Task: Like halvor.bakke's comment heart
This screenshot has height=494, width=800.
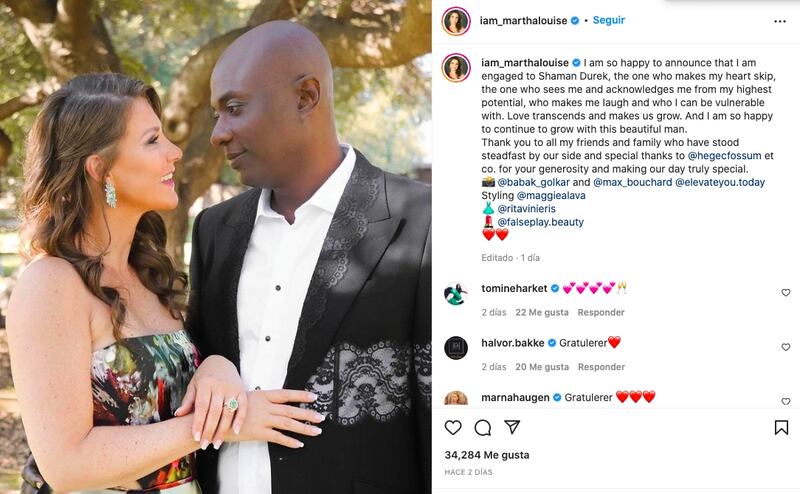Action: pyautogui.click(x=786, y=347)
